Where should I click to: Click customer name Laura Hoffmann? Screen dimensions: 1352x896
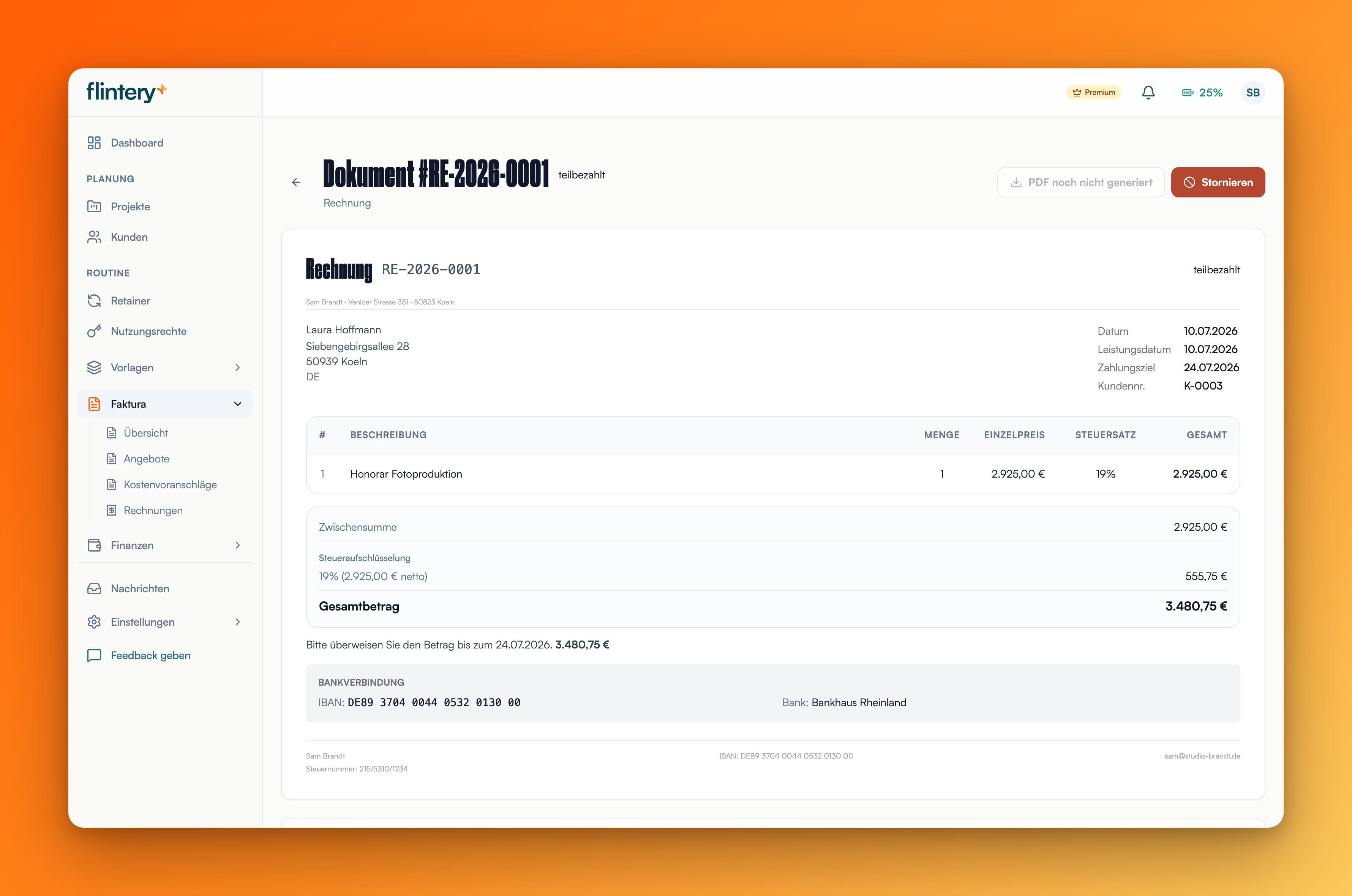(x=343, y=330)
